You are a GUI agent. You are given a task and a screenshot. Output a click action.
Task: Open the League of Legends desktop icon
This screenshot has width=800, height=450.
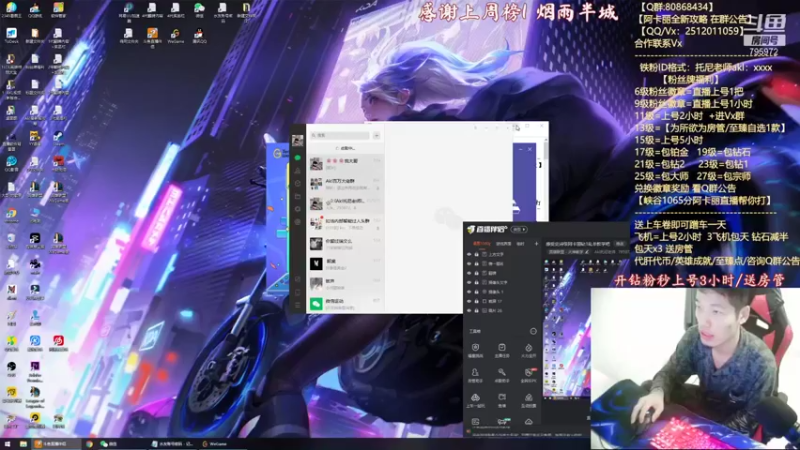(x=35, y=395)
